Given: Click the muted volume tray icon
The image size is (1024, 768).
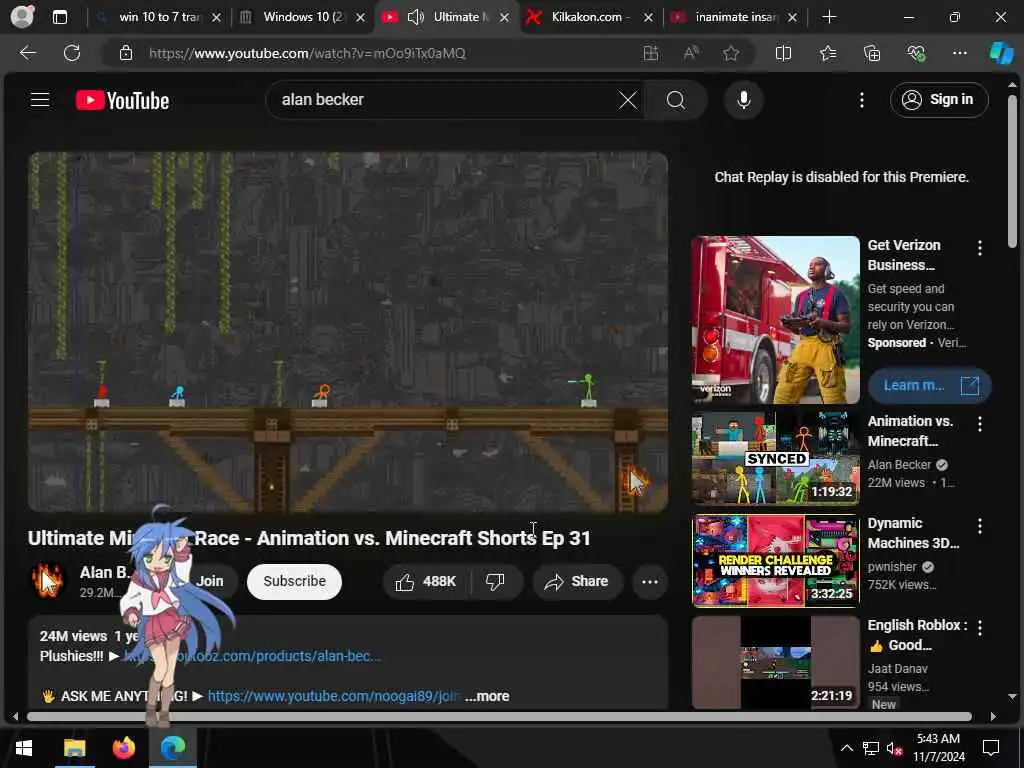Looking at the screenshot, I should tap(895, 748).
